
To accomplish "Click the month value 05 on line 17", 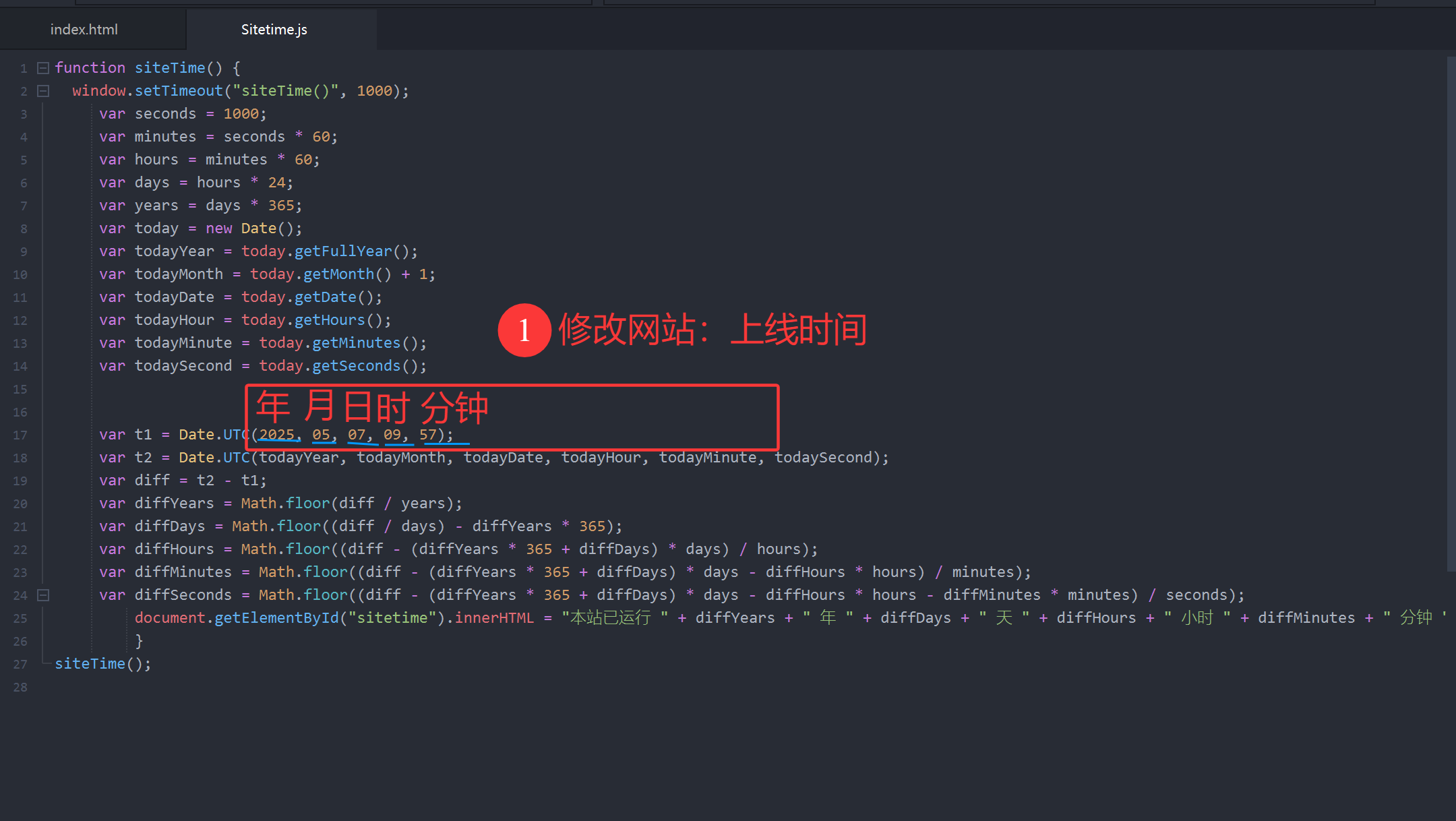I will [x=321, y=435].
